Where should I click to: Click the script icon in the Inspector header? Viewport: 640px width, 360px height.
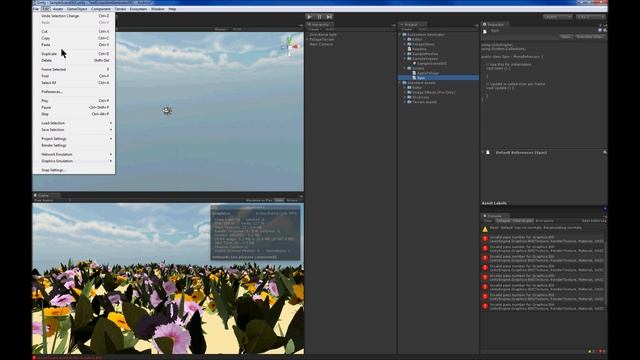pos(485,31)
